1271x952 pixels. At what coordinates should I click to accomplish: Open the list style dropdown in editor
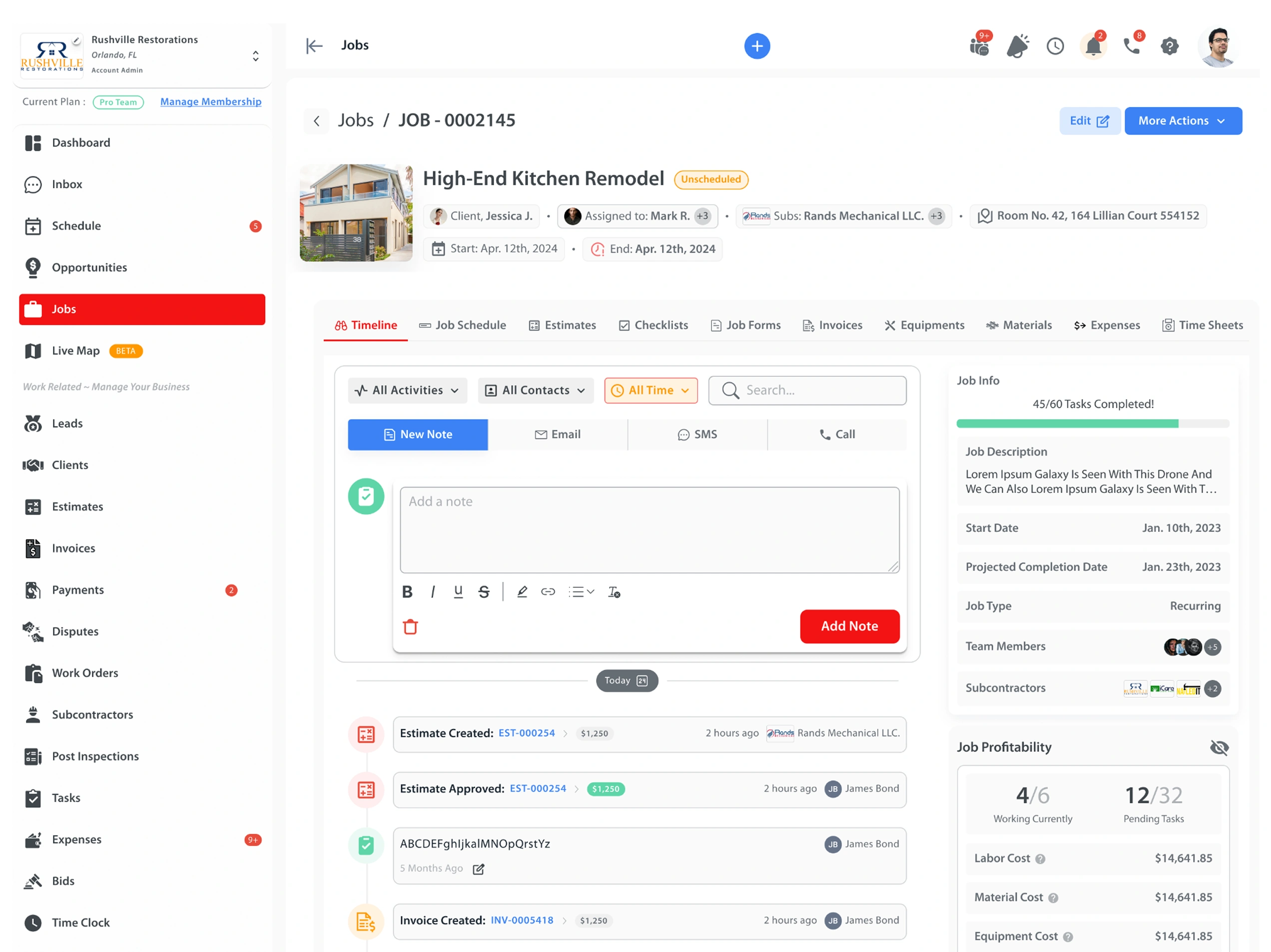tap(581, 592)
